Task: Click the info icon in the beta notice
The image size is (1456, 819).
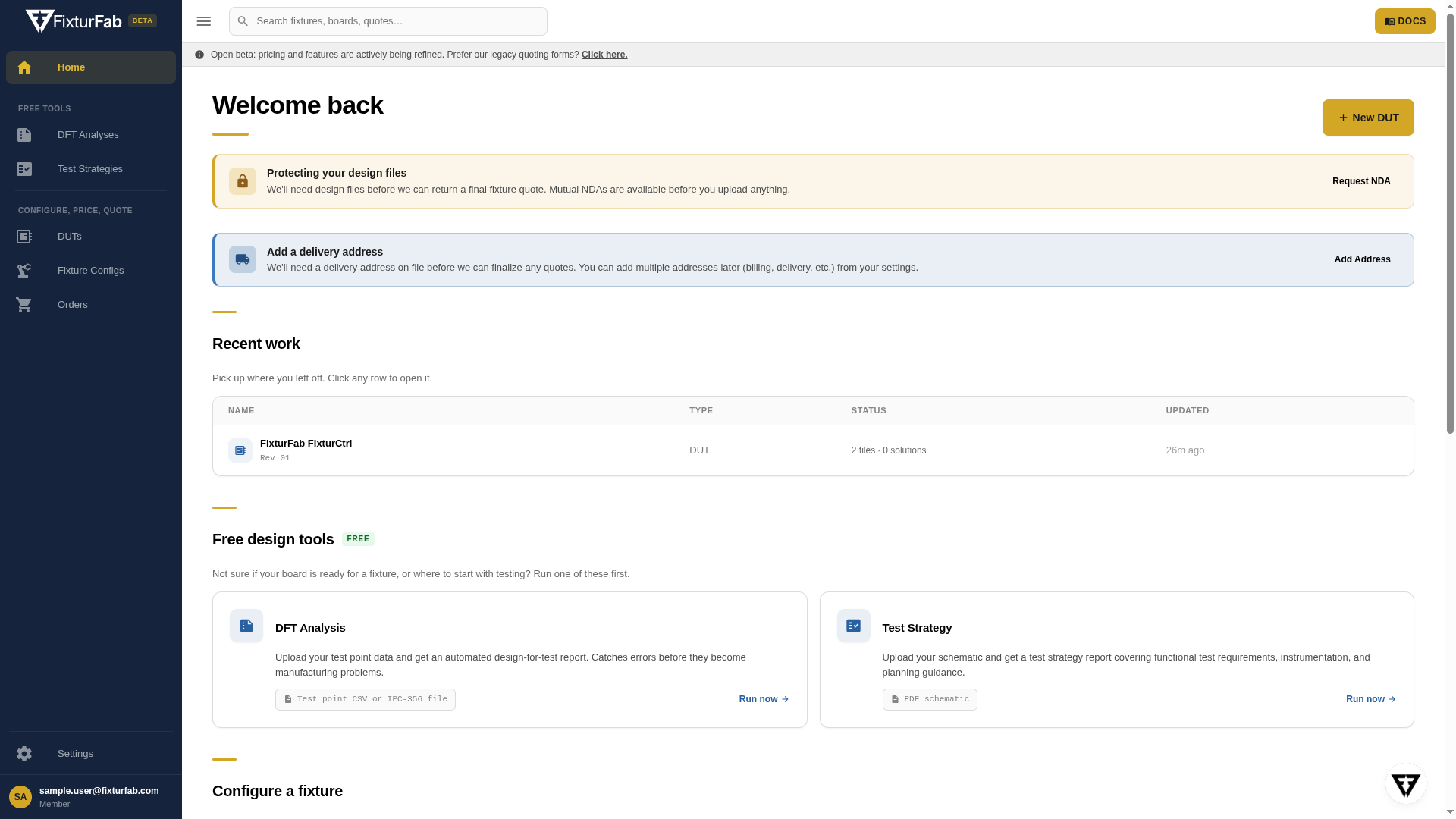Action: [x=199, y=55]
